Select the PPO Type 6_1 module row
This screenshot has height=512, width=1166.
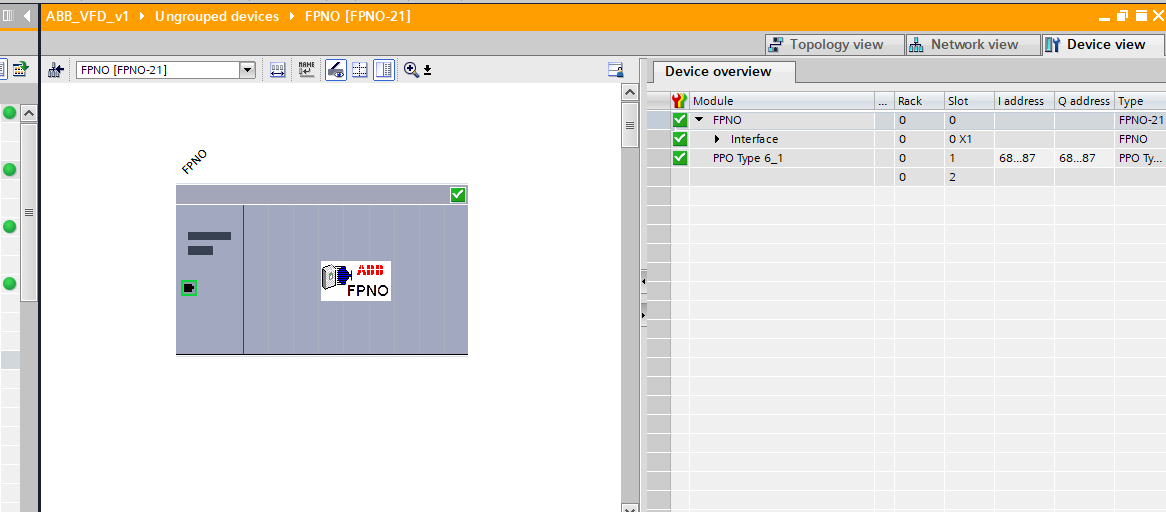[906, 158]
